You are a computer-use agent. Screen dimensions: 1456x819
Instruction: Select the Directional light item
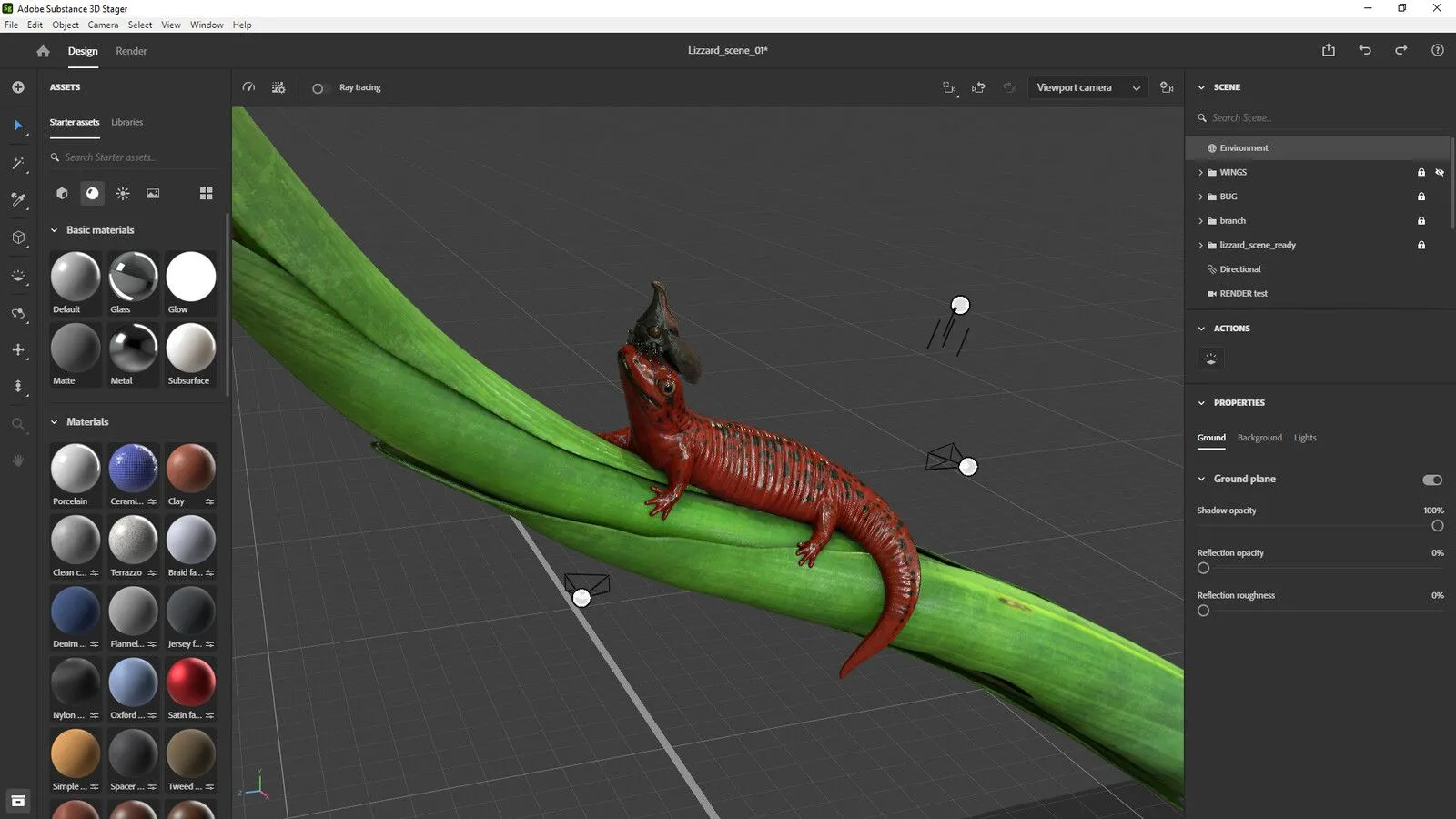coord(1318,269)
